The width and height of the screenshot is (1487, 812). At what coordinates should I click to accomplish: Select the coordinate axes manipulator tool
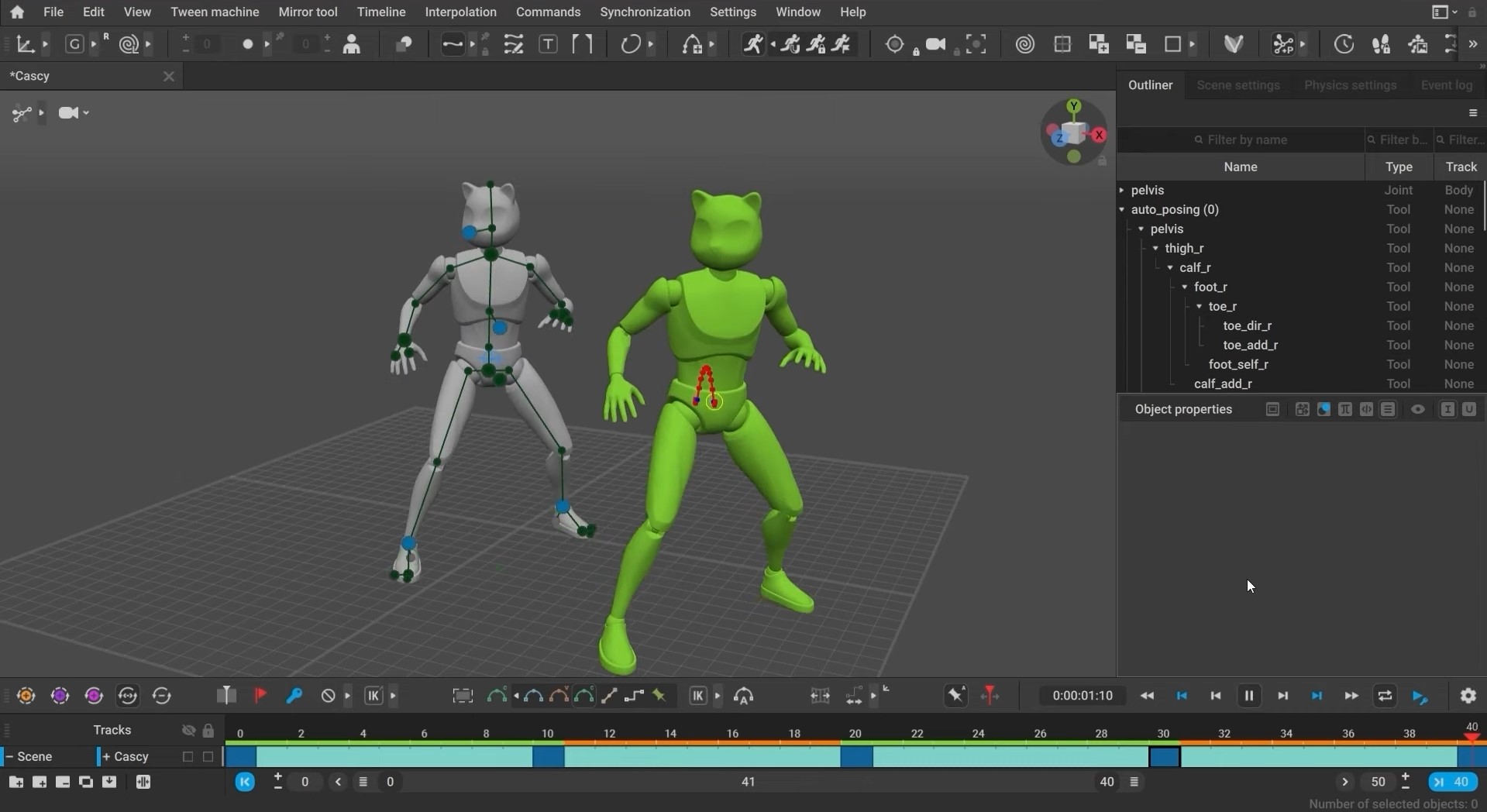pyautogui.click(x=25, y=44)
